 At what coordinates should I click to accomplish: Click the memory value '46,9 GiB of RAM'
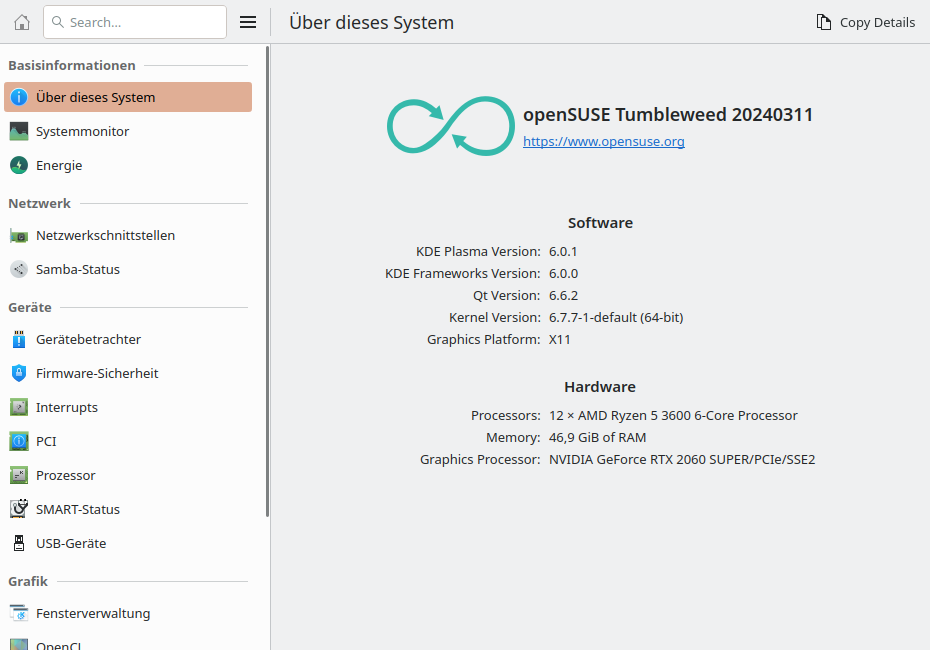tap(598, 438)
